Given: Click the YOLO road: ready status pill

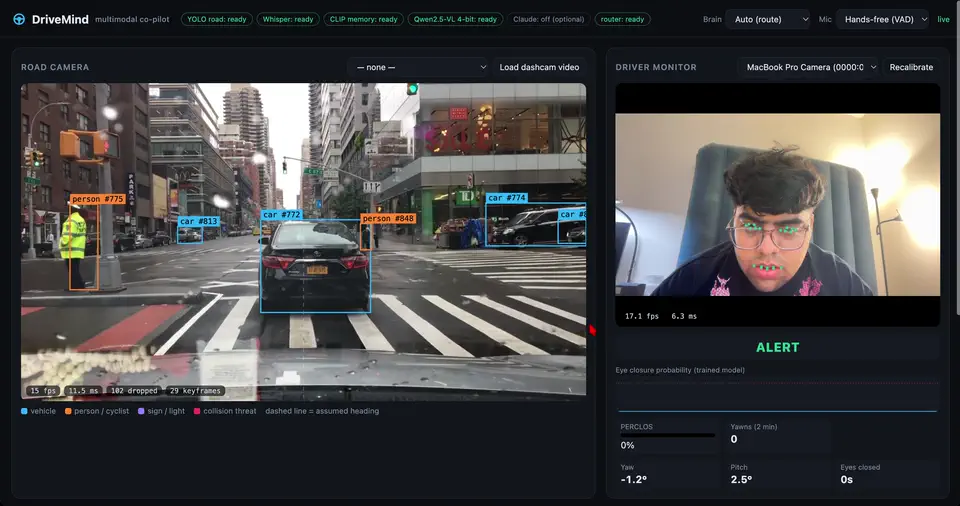Looking at the screenshot, I should pos(217,20).
